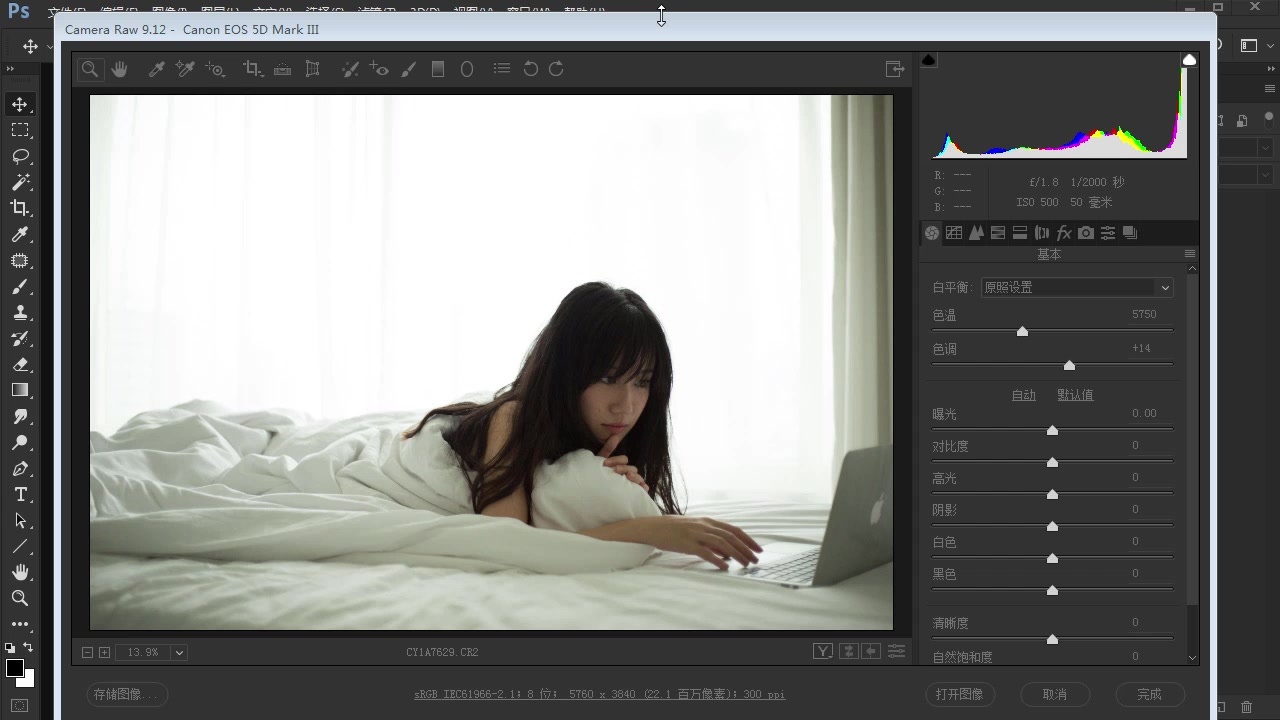The height and width of the screenshot is (720, 1280).
Task: Rotate image clockwise
Action: (557, 69)
